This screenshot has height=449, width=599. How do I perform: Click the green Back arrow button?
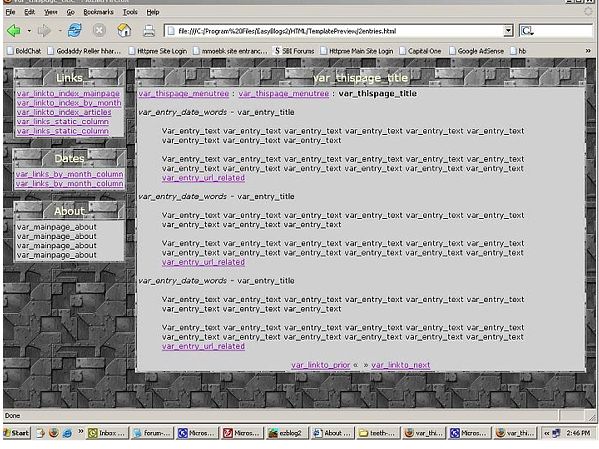(13, 31)
